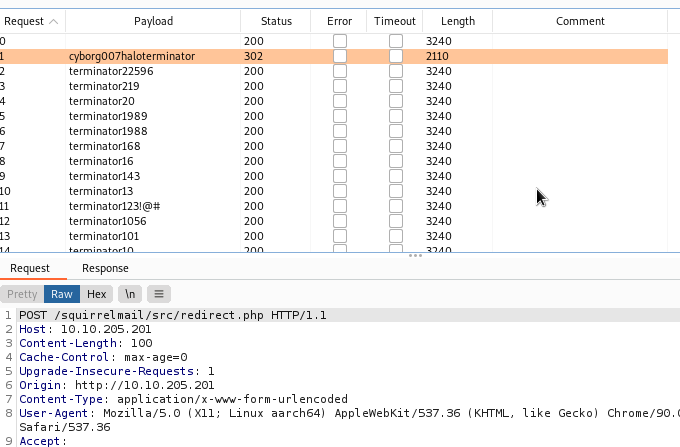Sort results by Status column

(276, 21)
